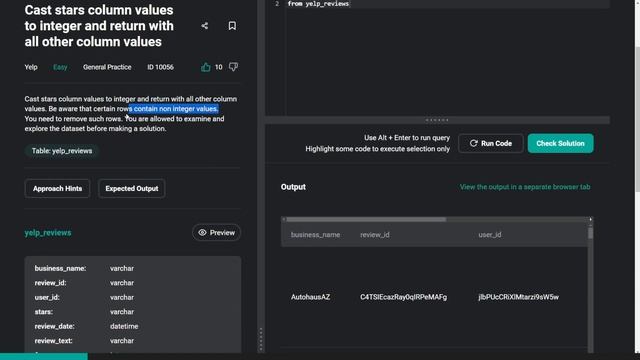Click the jlbPUcCRiXlMtarzi9sW5w user id cell
This screenshot has height=360, width=640.
point(518,297)
